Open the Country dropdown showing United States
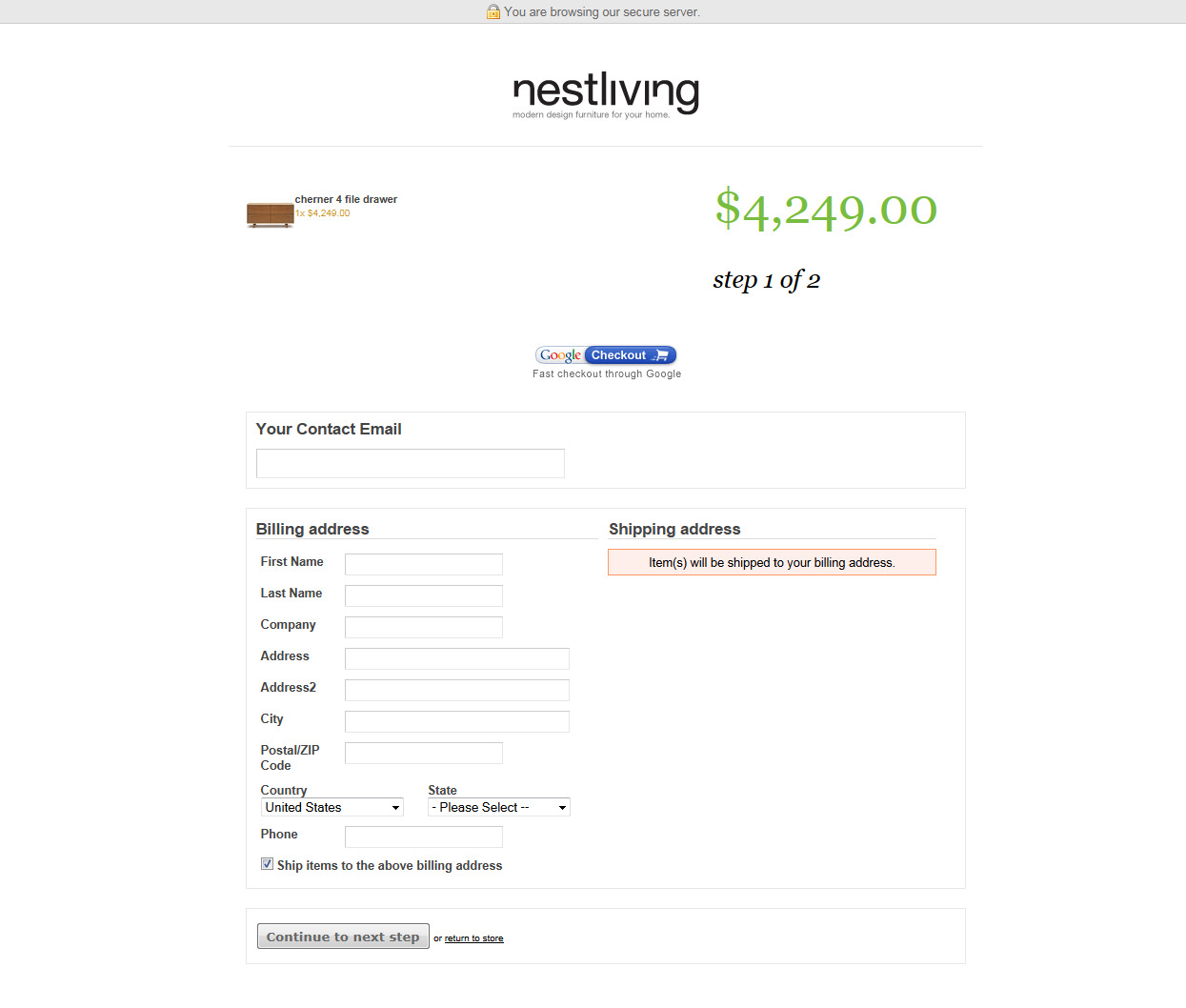Screen dimensions: 1186x1008 coord(332,807)
